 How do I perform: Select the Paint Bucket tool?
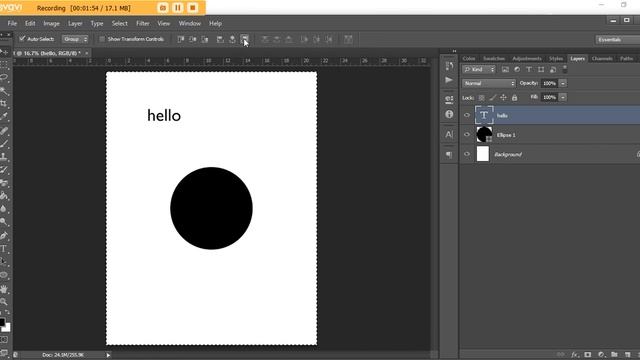pyautogui.click(x=4, y=196)
